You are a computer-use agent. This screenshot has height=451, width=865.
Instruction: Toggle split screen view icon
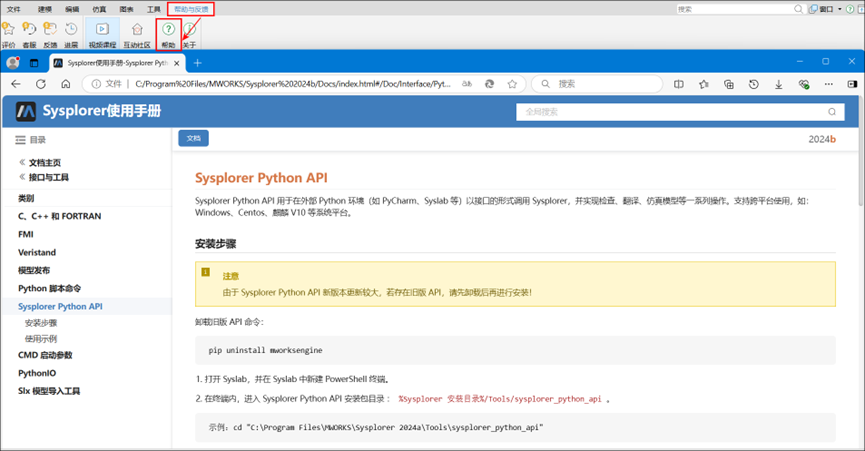(x=679, y=84)
